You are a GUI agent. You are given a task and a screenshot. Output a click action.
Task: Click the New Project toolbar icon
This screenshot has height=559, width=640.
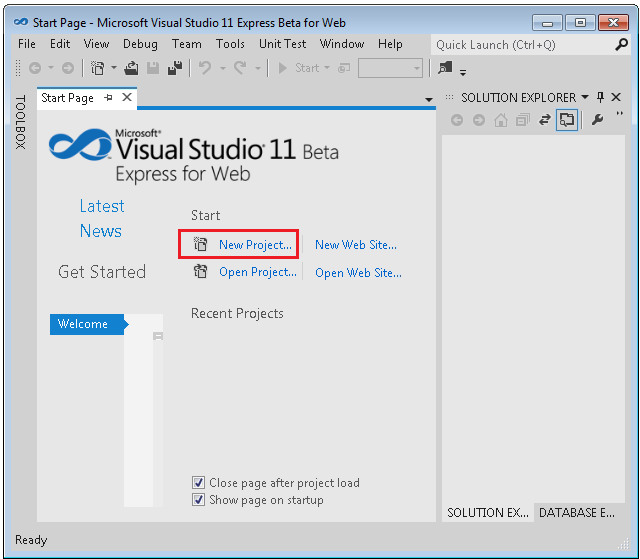98,68
